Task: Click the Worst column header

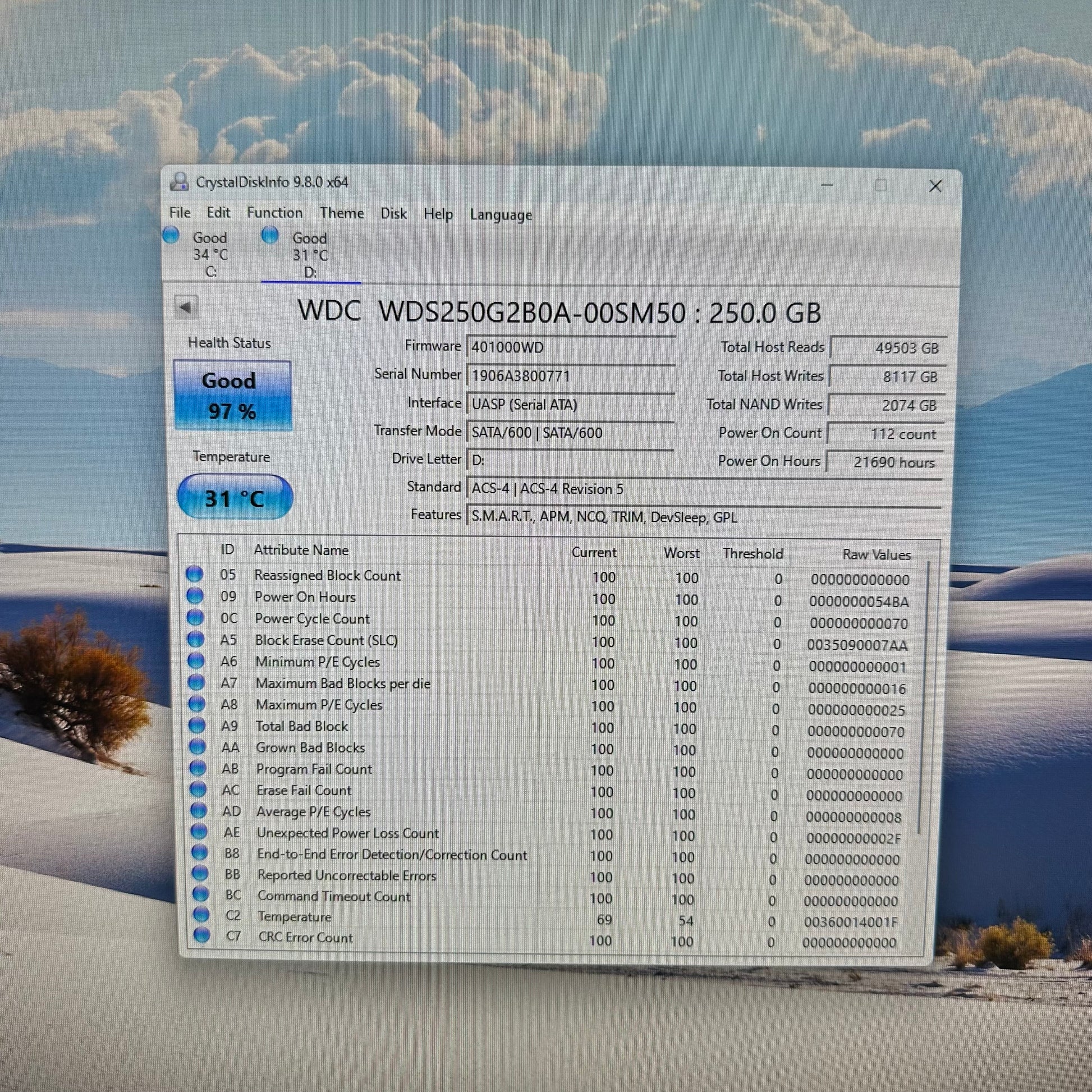Action: click(682, 553)
